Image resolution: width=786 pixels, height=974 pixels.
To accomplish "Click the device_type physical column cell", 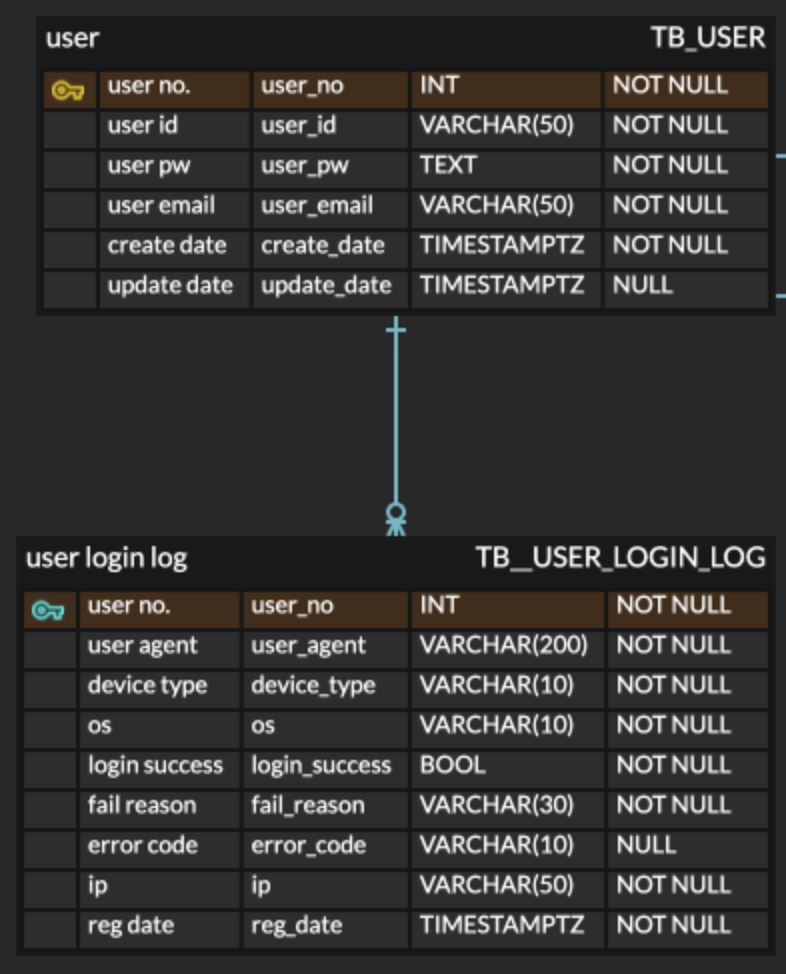I will click(326, 690).
